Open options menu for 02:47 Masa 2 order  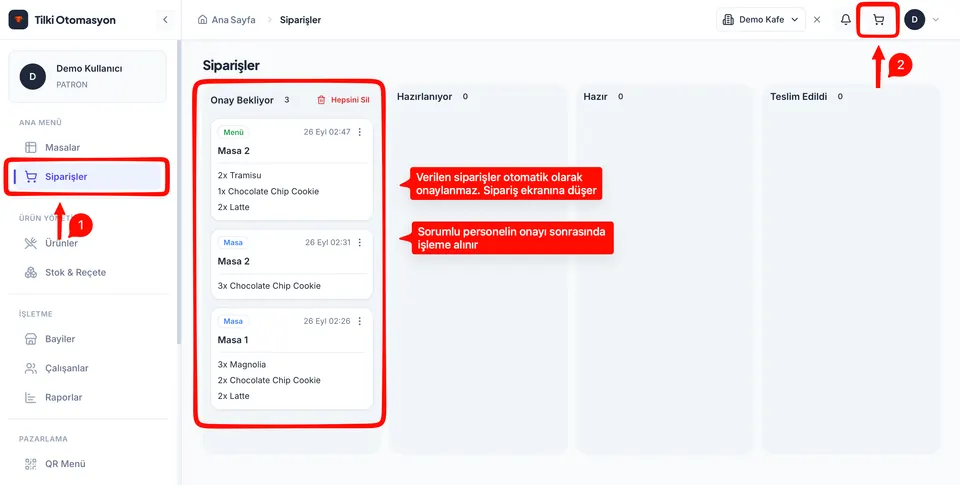pos(360,132)
